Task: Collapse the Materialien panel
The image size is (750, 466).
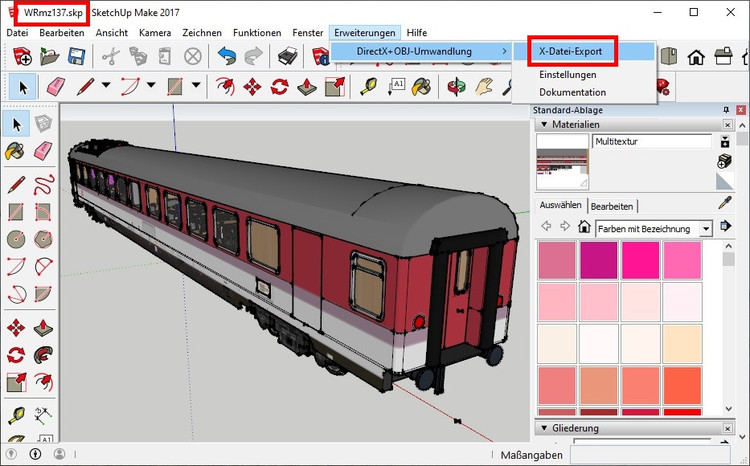Action: tap(544, 124)
